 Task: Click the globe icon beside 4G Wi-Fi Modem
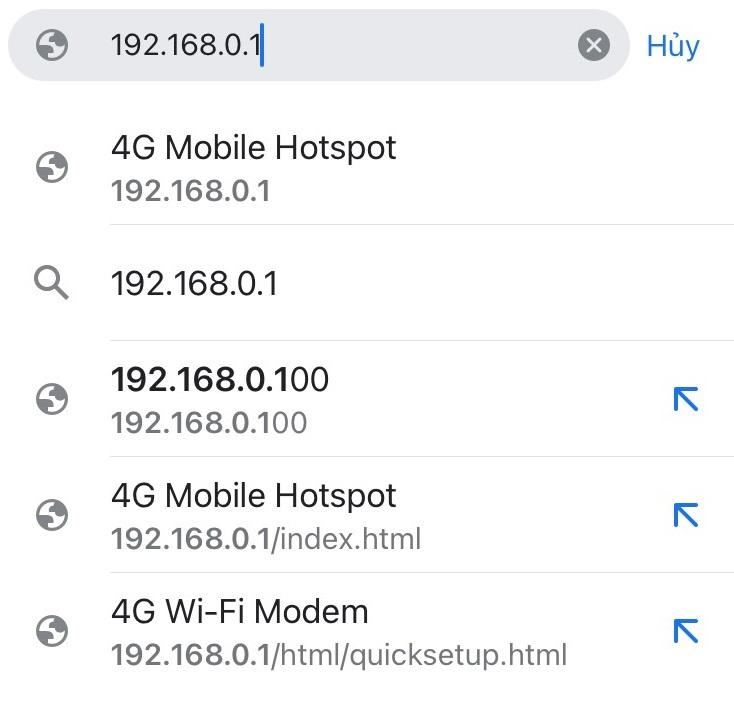click(x=52, y=631)
